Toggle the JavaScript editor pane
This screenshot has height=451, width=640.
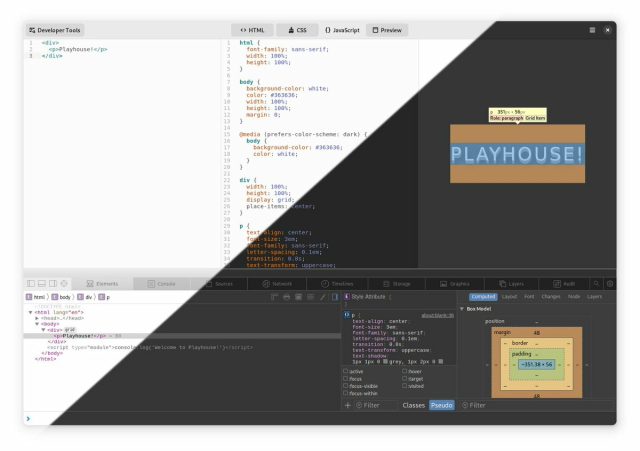pos(342,30)
